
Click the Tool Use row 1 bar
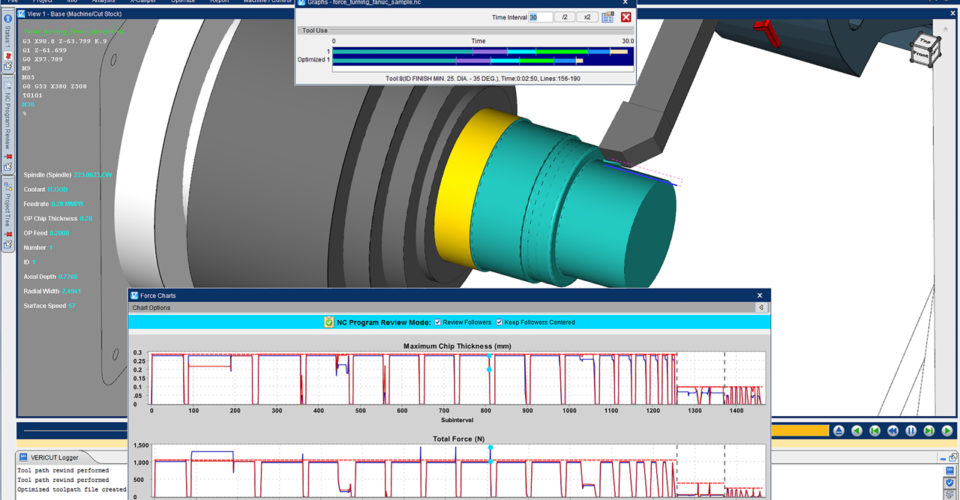(x=481, y=52)
